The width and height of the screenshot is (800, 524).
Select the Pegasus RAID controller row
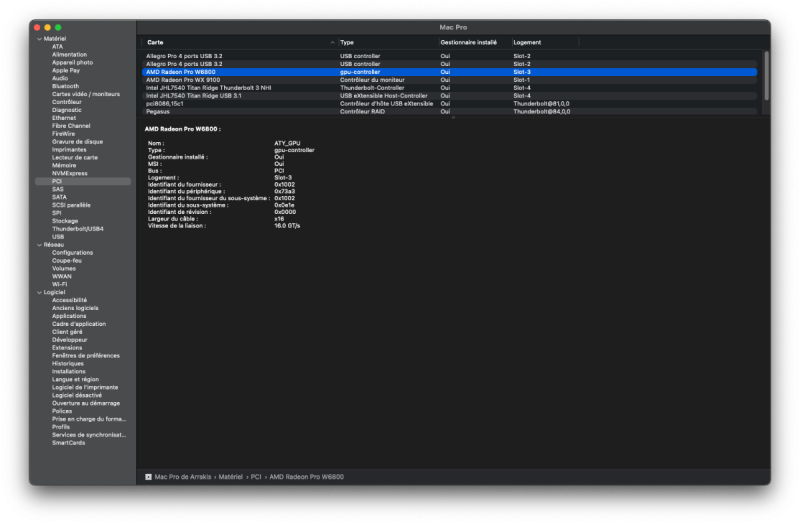tap(158, 111)
